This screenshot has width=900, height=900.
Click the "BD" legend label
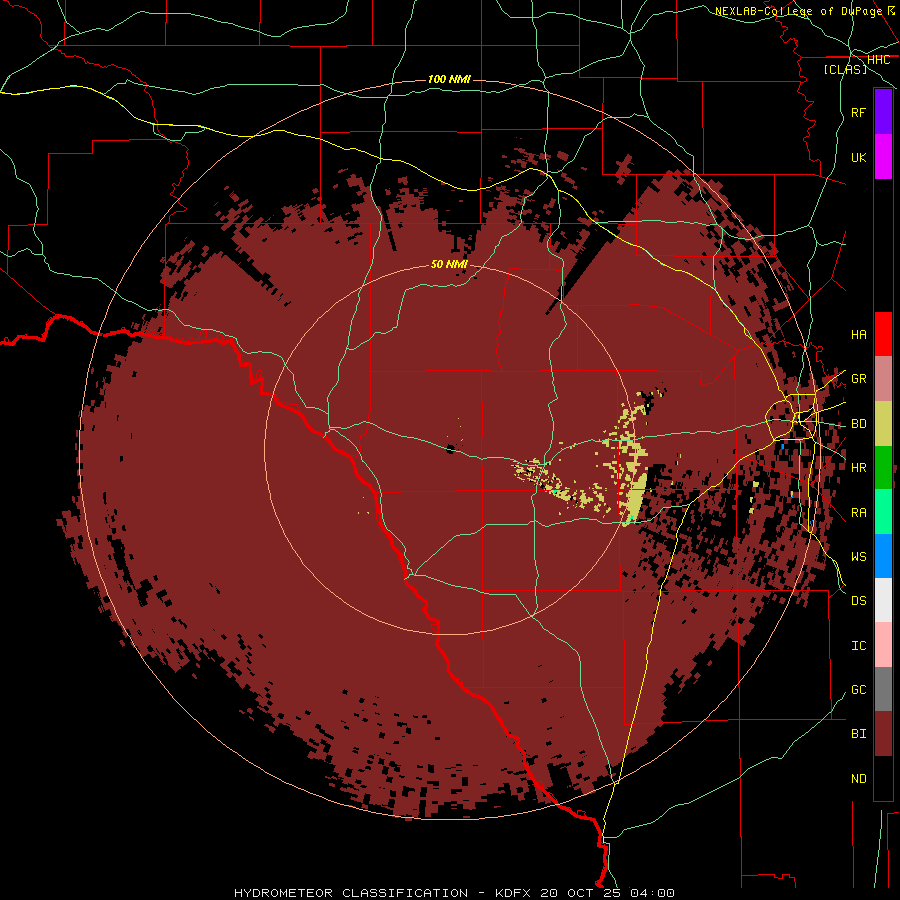(x=858, y=424)
